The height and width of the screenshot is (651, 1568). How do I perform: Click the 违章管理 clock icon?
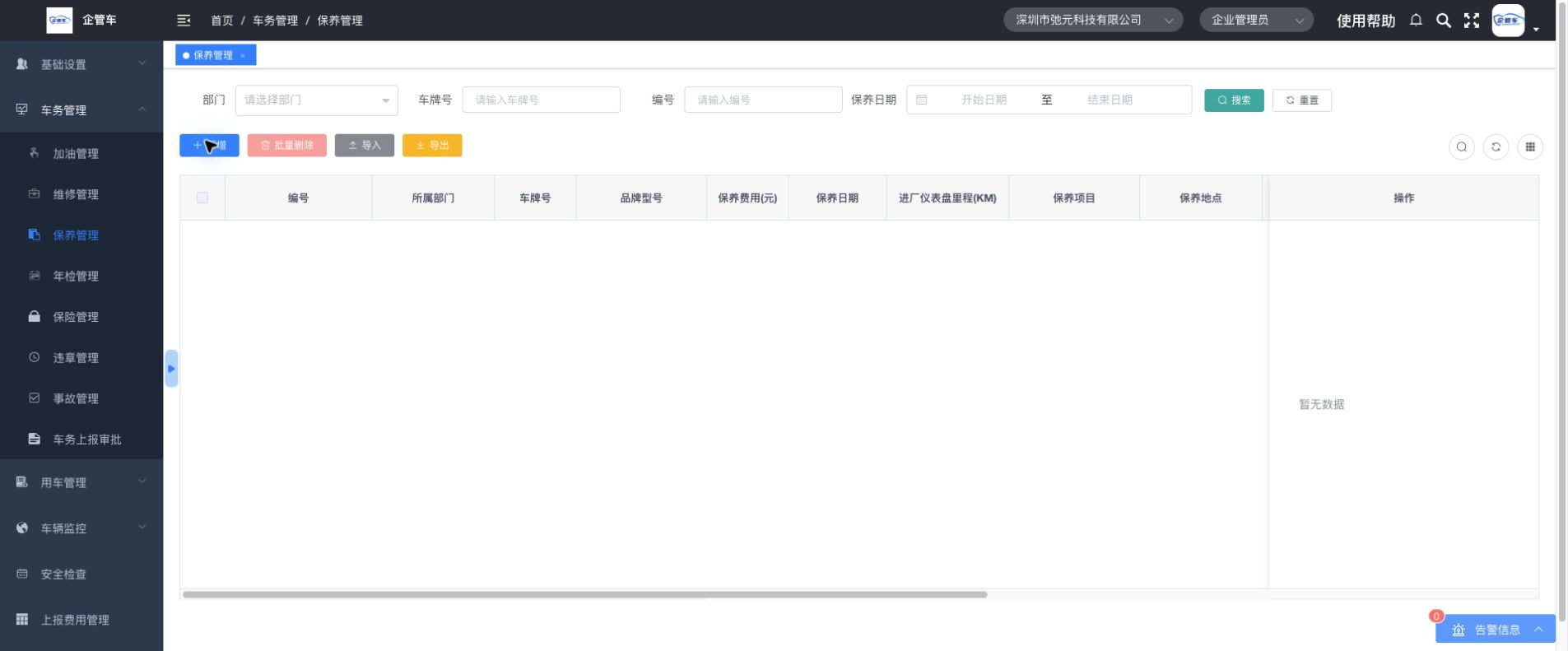coord(34,357)
